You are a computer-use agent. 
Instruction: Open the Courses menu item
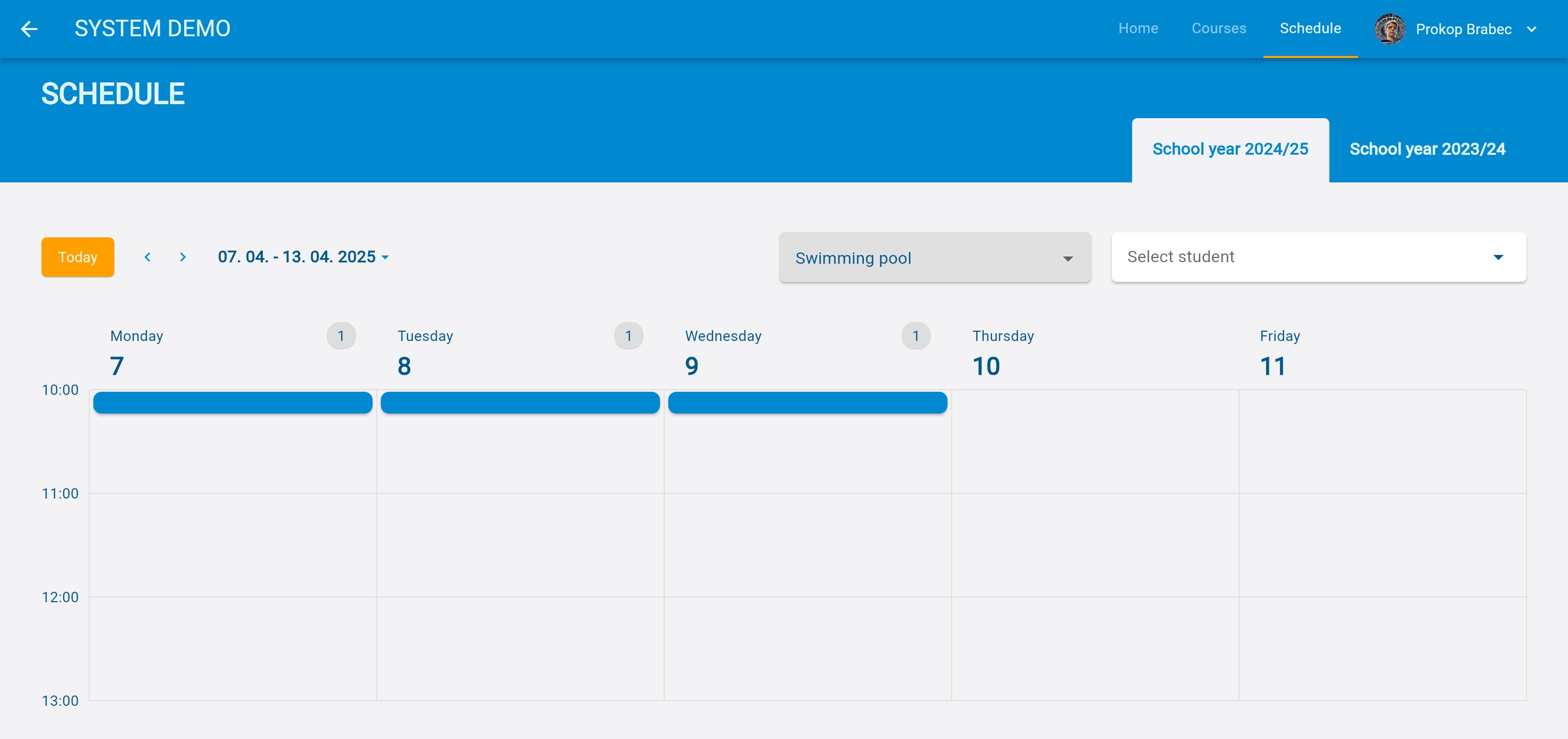(1219, 29)
